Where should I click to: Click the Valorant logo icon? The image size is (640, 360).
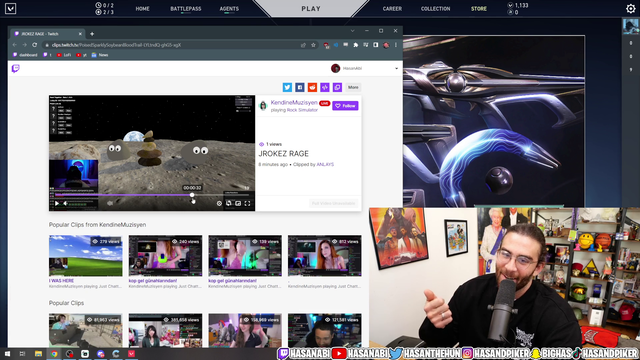coord(11,8)
